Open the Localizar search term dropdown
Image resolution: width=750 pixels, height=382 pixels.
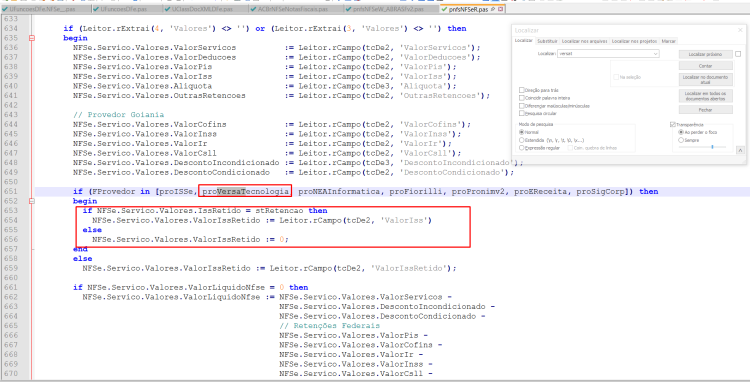[656, 54]
